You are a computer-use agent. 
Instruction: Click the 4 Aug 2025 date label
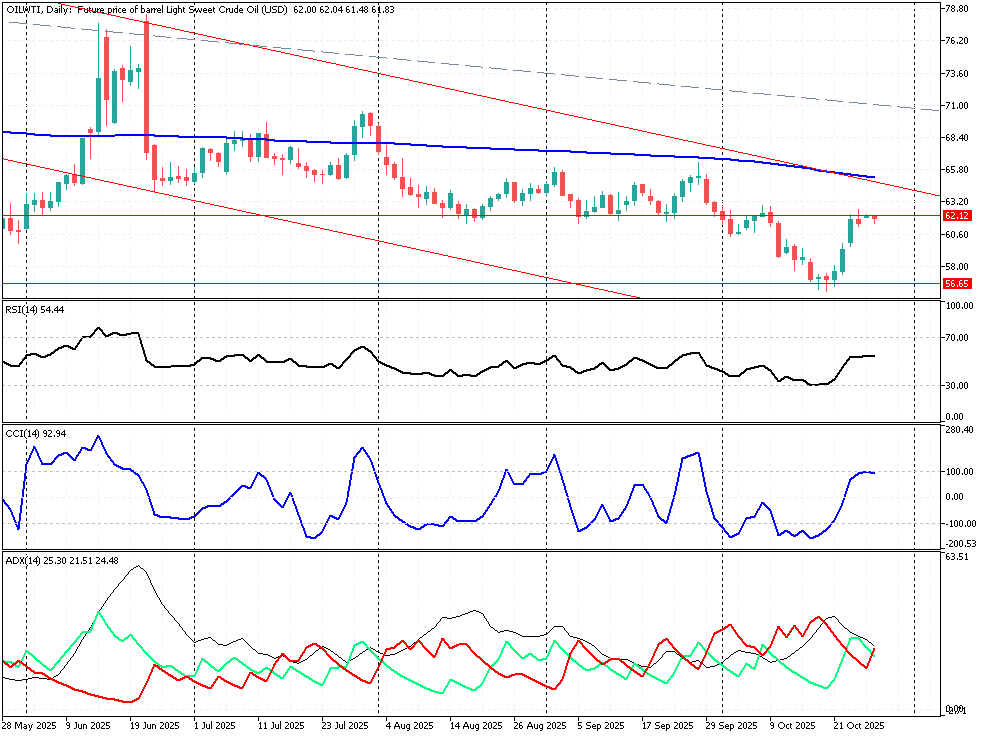410,725
